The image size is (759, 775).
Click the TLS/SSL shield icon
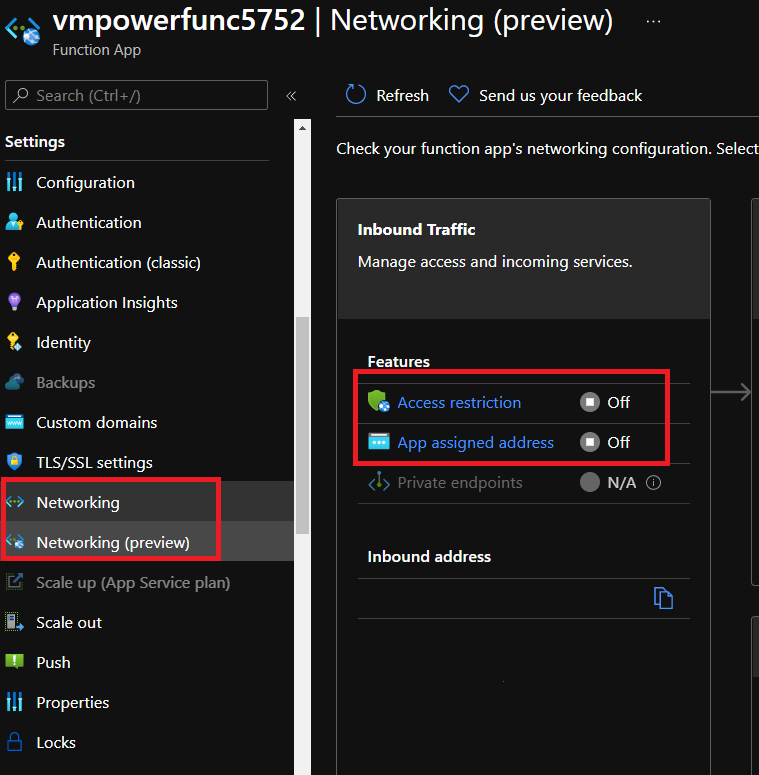tap(14, 461)
